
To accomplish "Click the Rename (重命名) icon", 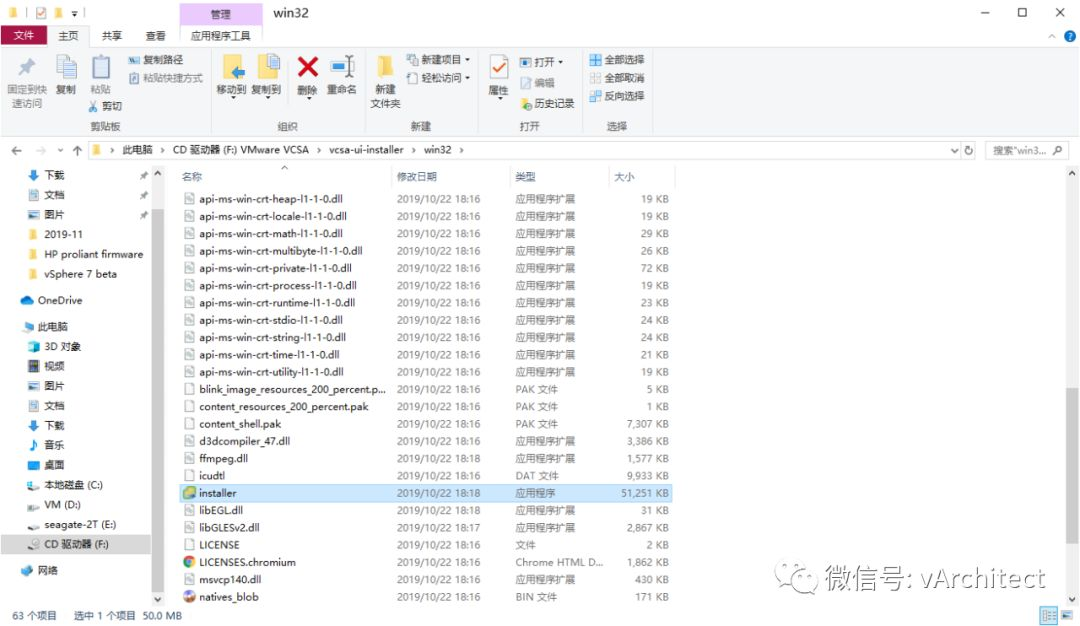I will (342, 67).
